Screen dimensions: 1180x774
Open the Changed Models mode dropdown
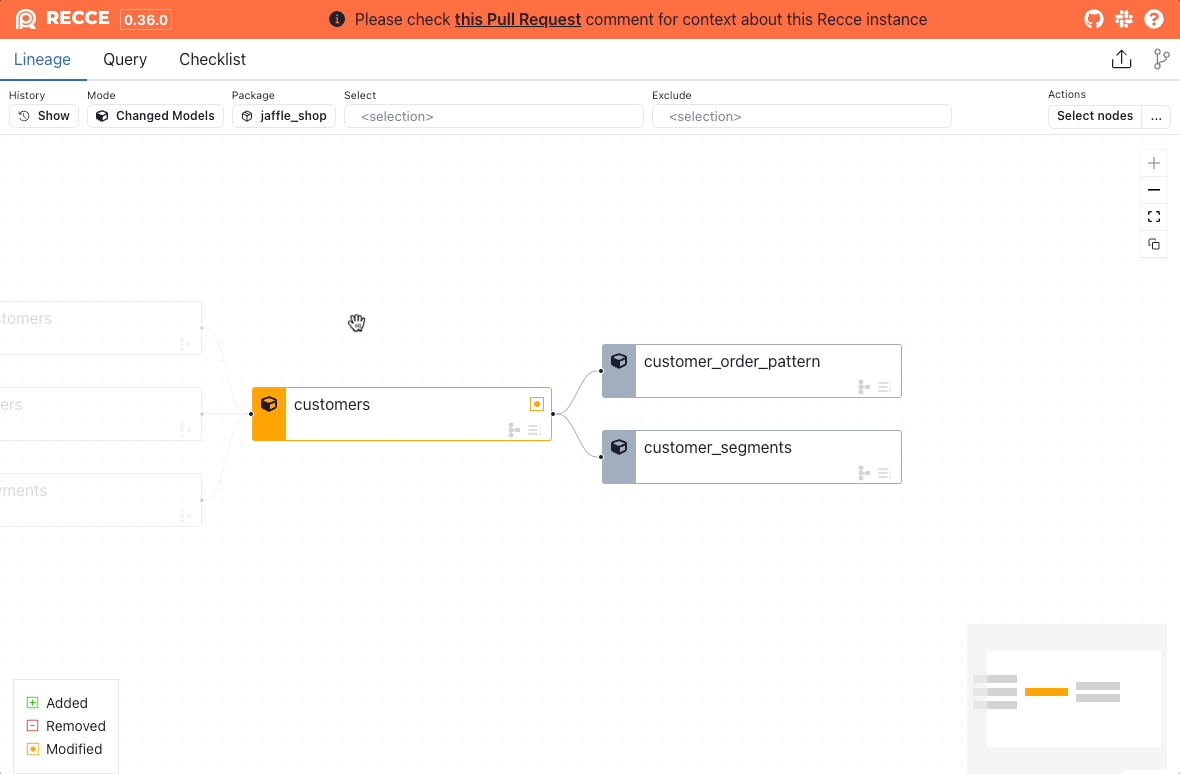pos(155,116)
